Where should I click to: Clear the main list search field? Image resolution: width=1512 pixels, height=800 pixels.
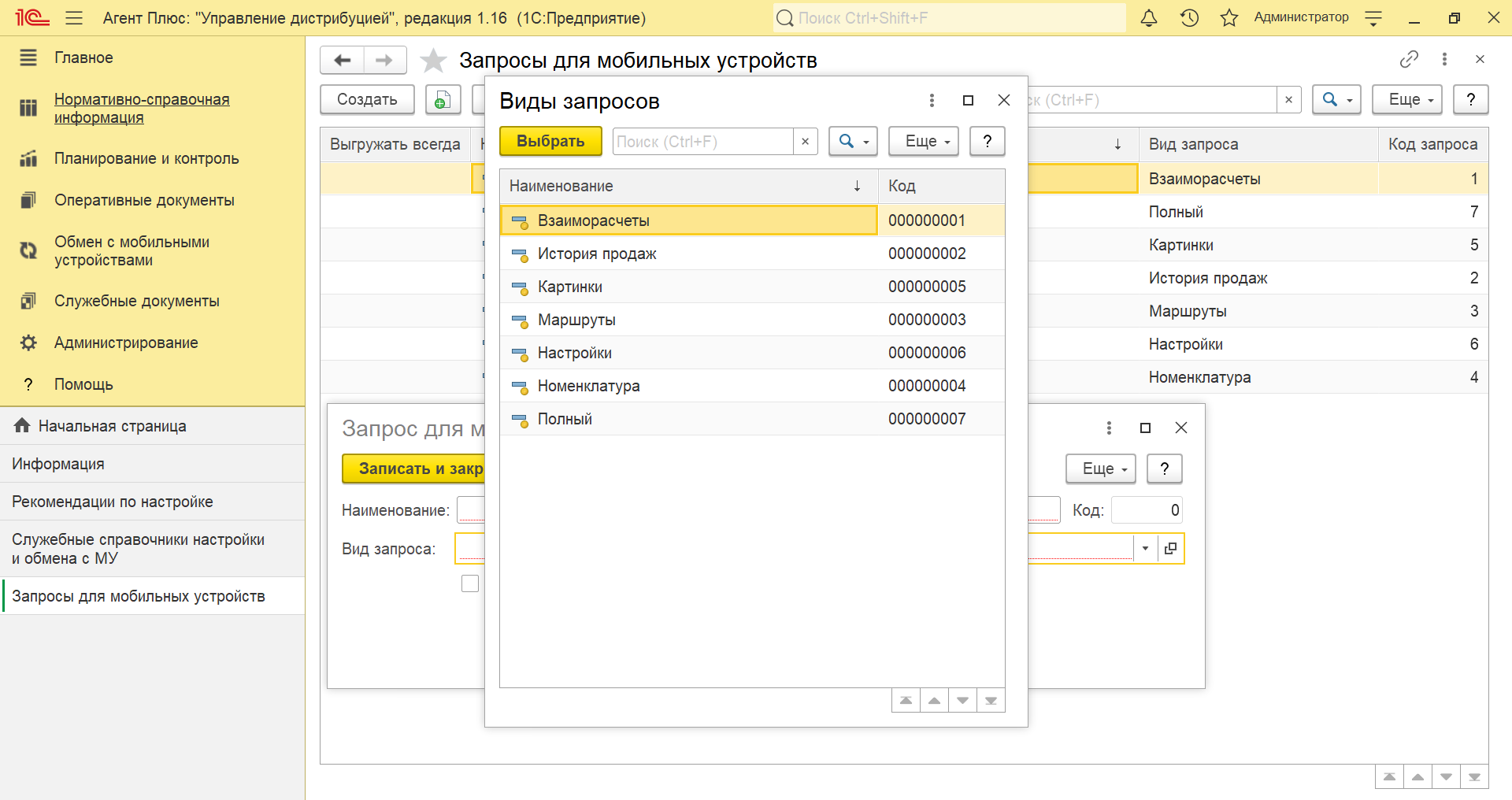coord(1288,100)
